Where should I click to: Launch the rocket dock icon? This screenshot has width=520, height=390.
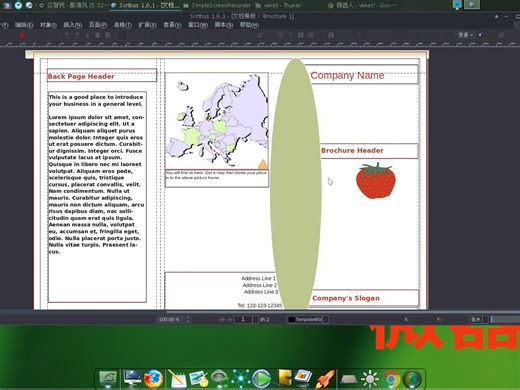pyautogui.click(x=325, y=379)
